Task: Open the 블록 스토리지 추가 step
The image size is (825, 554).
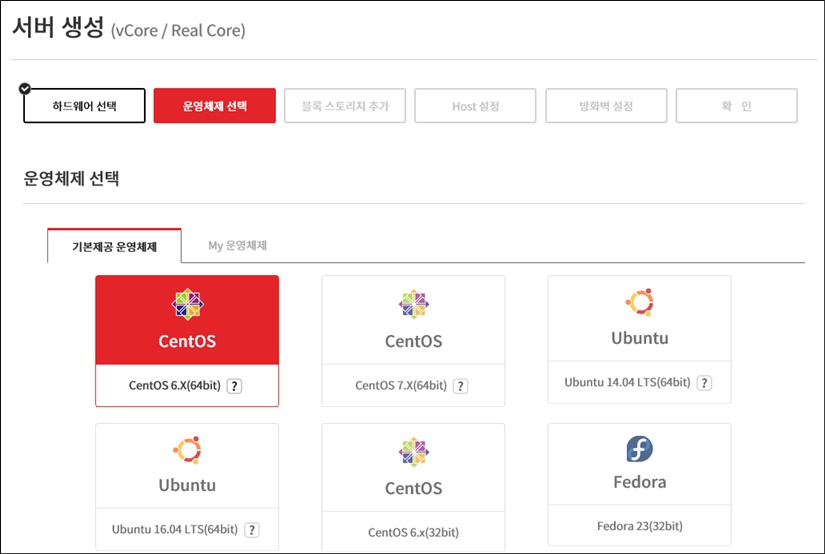Action: [x=345, y=106]
